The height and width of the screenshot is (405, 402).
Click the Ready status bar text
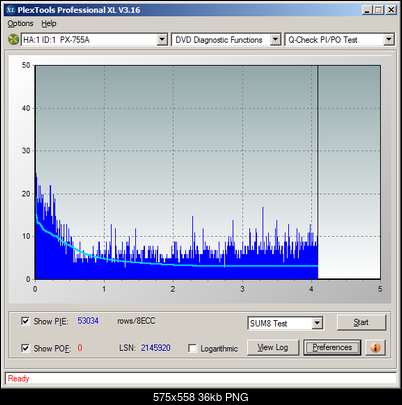point(19,379)
